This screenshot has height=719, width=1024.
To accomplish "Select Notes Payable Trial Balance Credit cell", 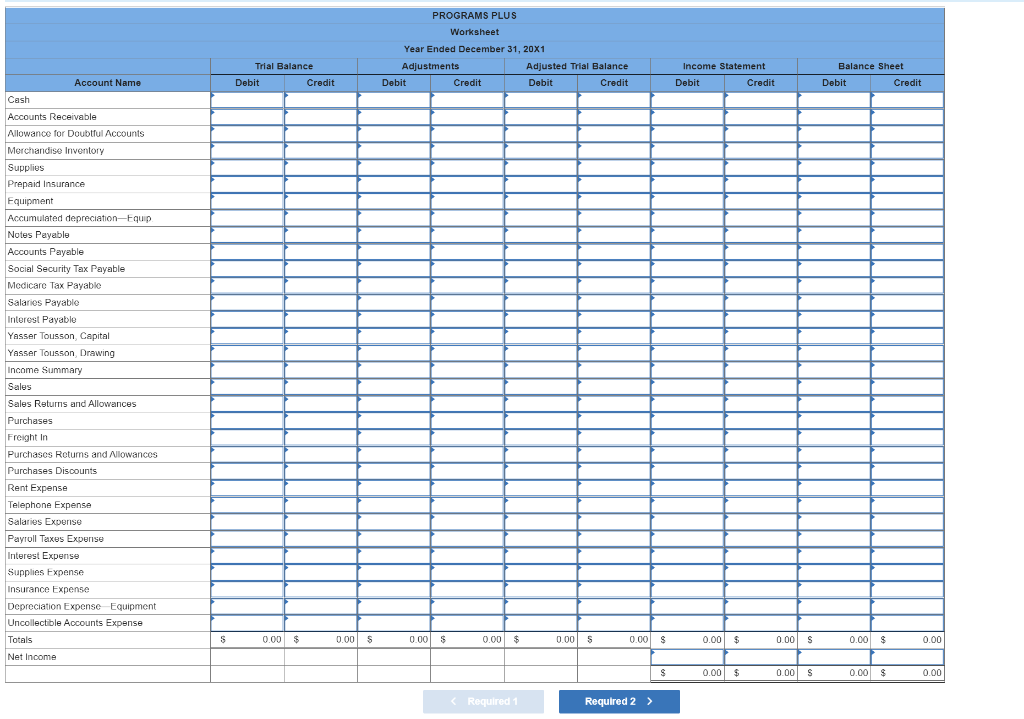I will tap(321, 235).
